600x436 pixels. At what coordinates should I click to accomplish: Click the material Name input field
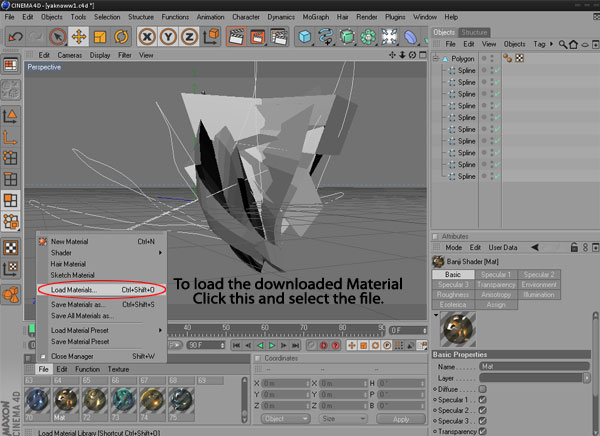[x=534, y=366]
